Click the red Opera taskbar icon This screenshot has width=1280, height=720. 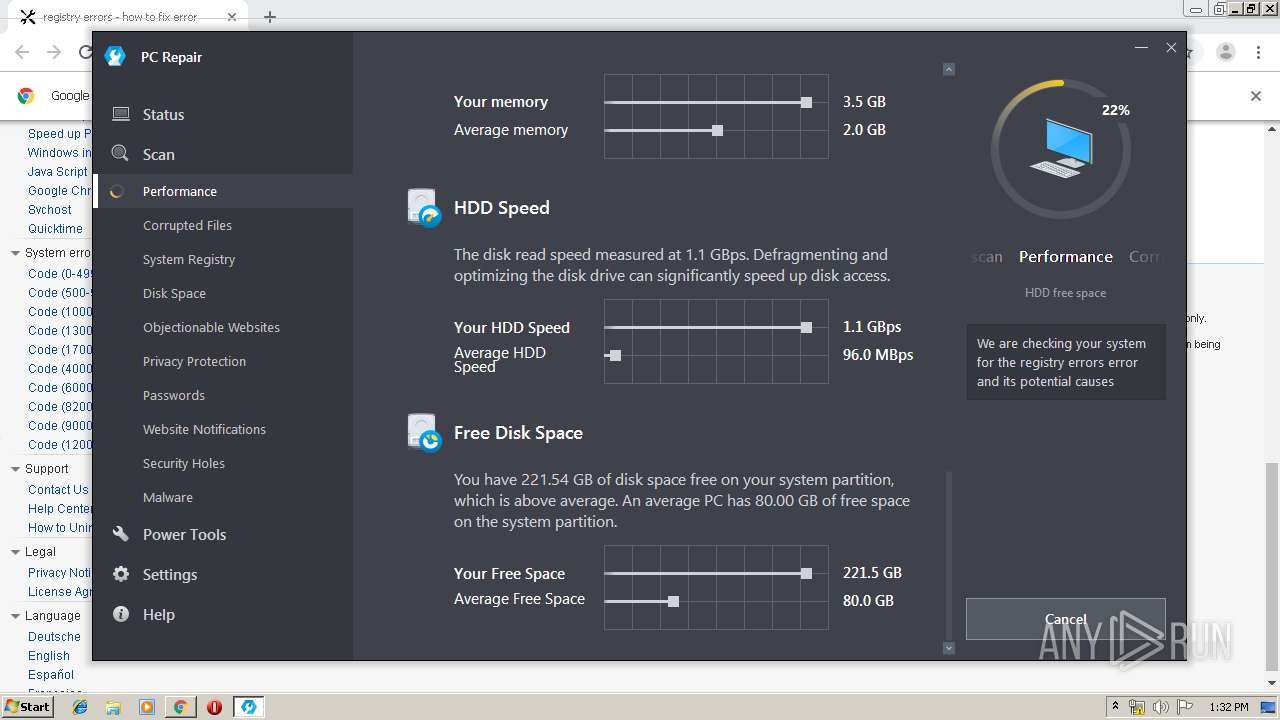(214, 707)
